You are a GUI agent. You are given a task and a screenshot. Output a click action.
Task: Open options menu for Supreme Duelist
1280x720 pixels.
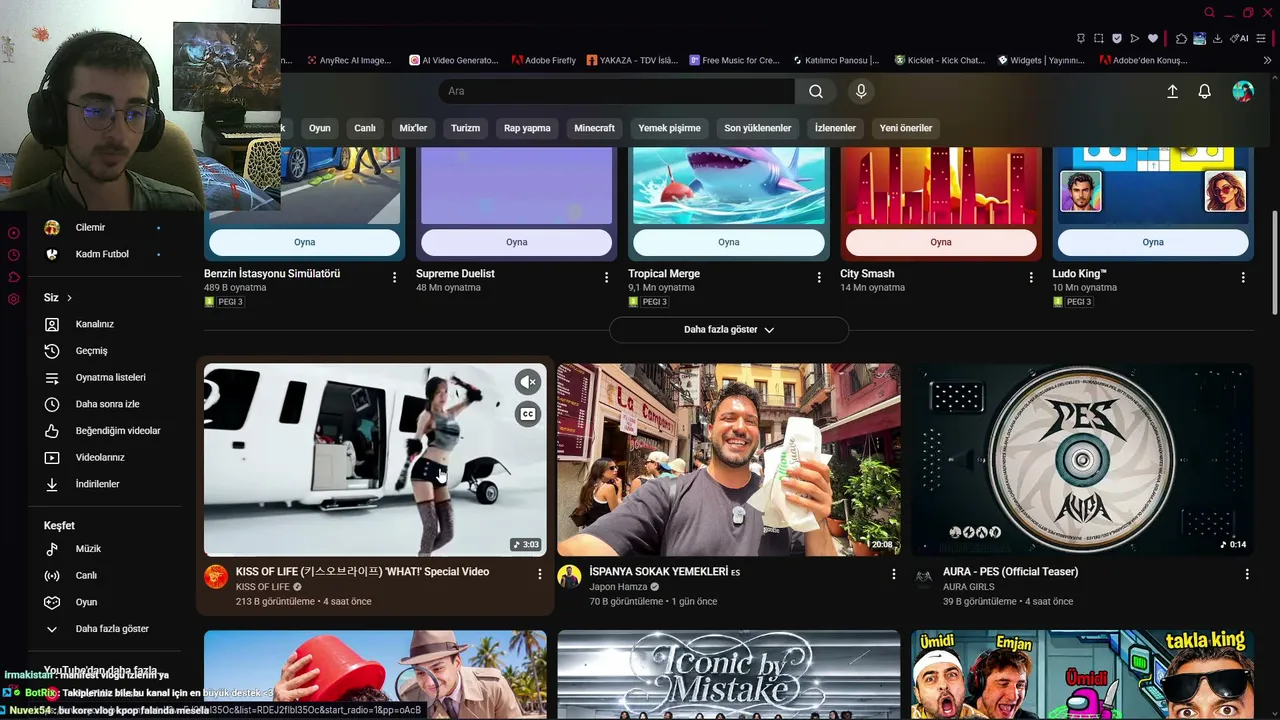606,277
